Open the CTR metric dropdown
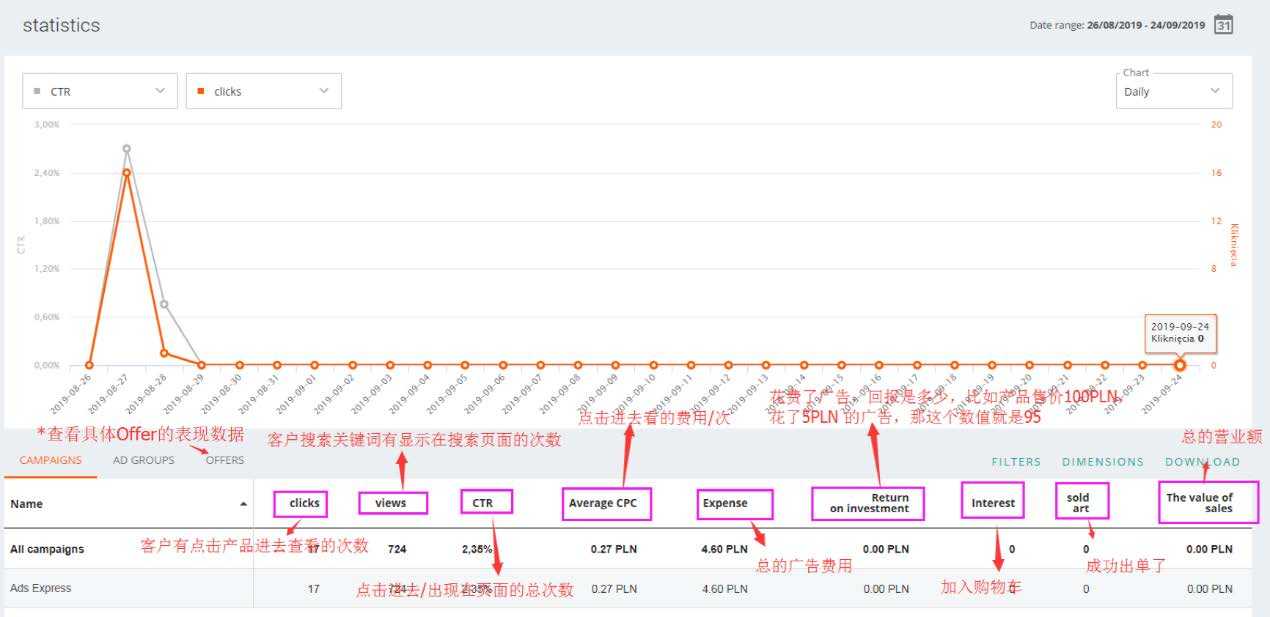Viewport: 1270px width, 617px height. [x=100, y=91]
